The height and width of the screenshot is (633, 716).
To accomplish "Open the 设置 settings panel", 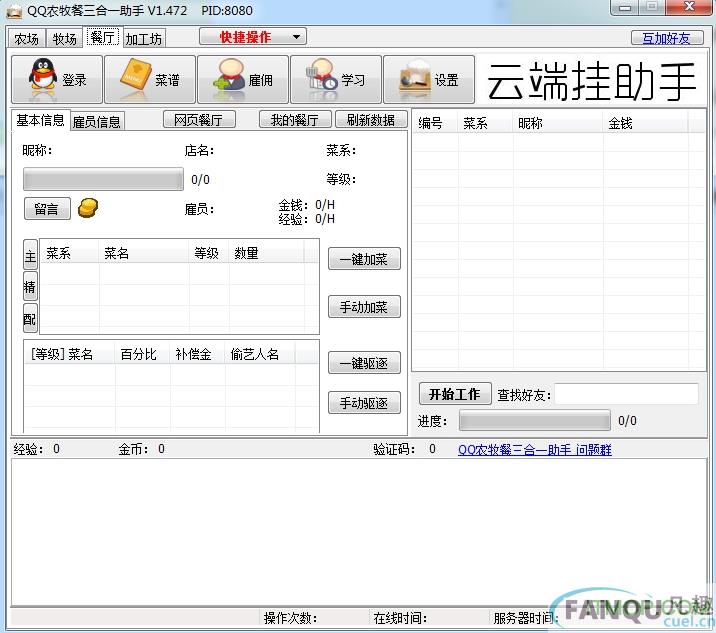I will (429, 79).
